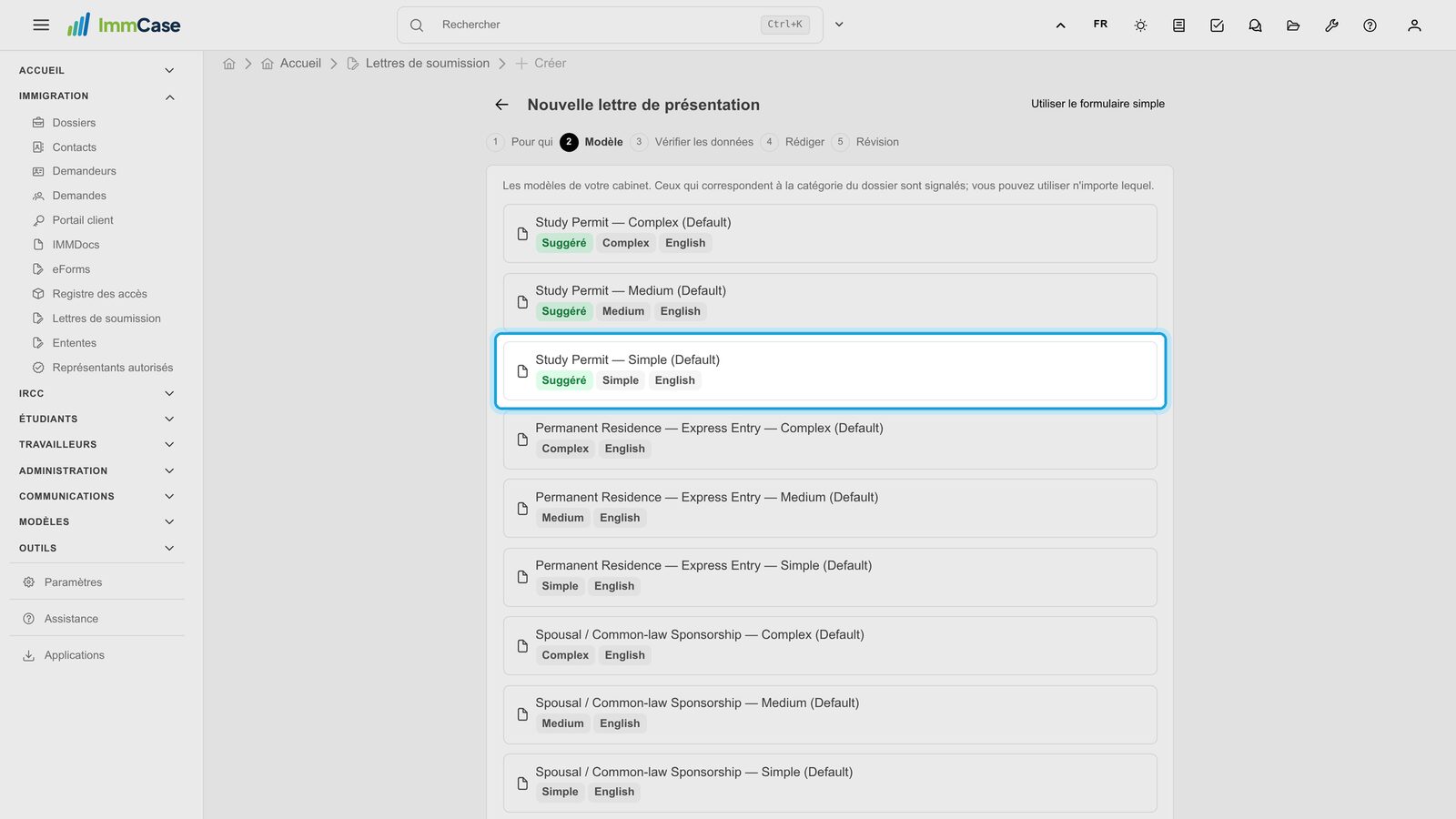This screenshot has height=819, width=1456.
Task: Select Spousal Sponsorship — Complex template
Action: tap(830, 646)
